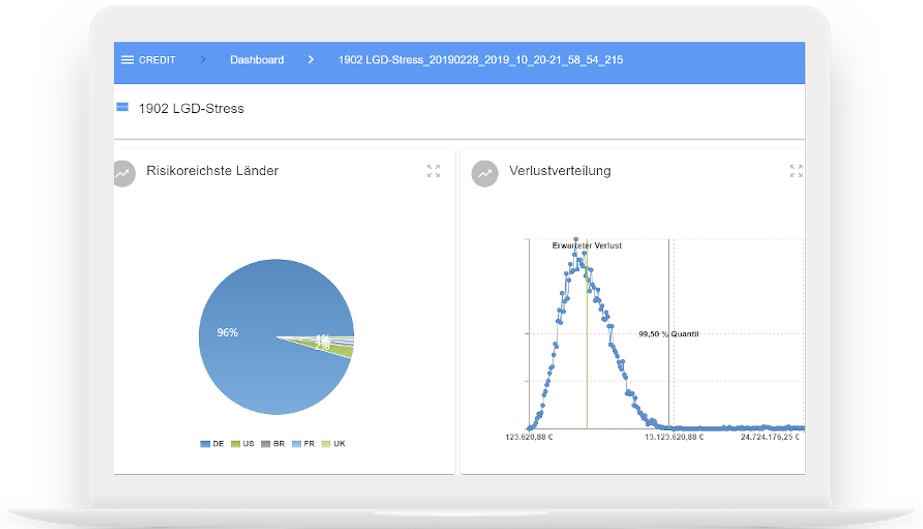Click the trend icon beside Verlustverteilung
The image size is (923, 529).
[x=485, y=172]
